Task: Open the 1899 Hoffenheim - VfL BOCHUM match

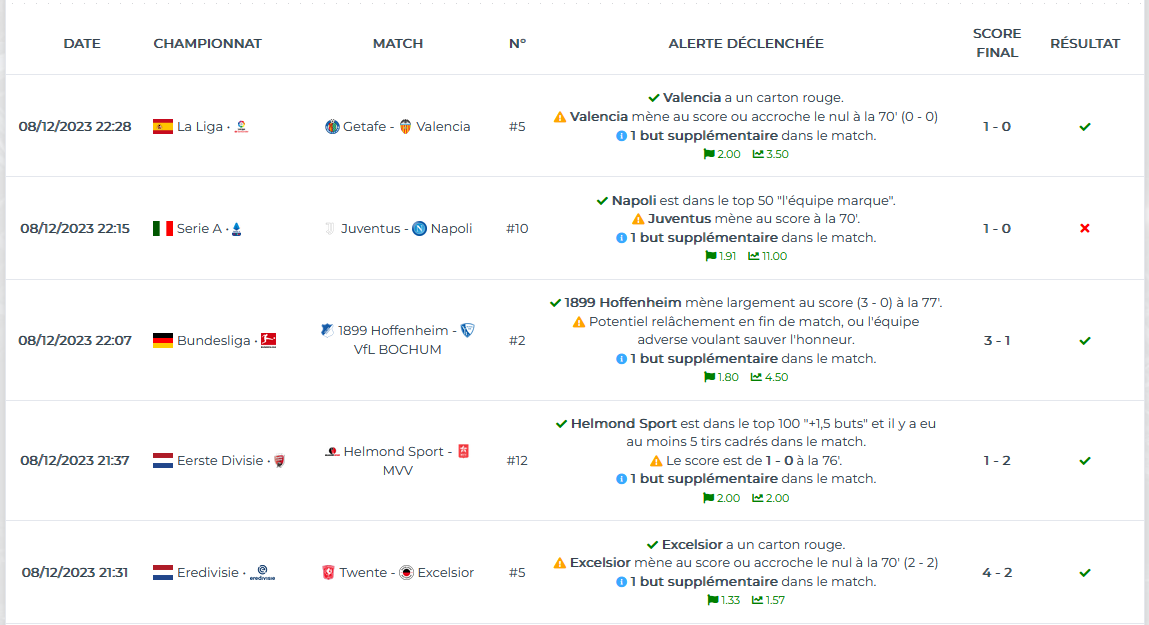Action: click(398, 340)
